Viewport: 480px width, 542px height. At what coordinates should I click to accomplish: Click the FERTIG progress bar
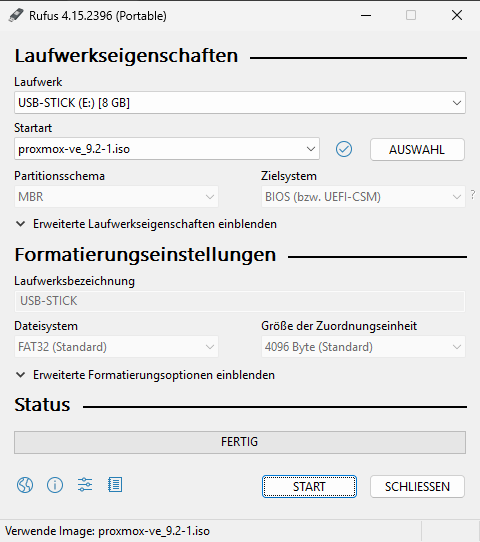(x=240, y=442)
